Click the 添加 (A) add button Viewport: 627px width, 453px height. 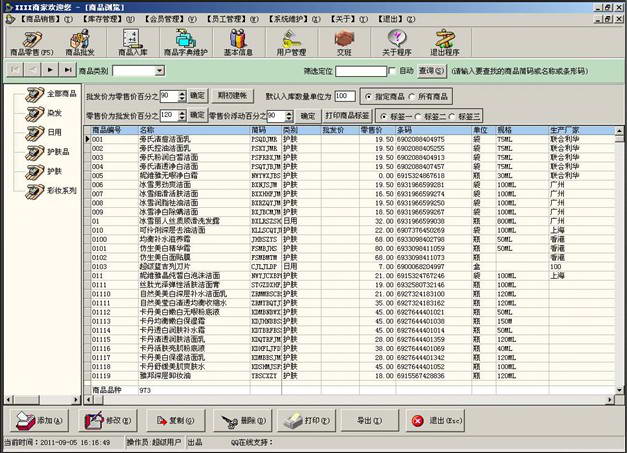pos(39,421)
